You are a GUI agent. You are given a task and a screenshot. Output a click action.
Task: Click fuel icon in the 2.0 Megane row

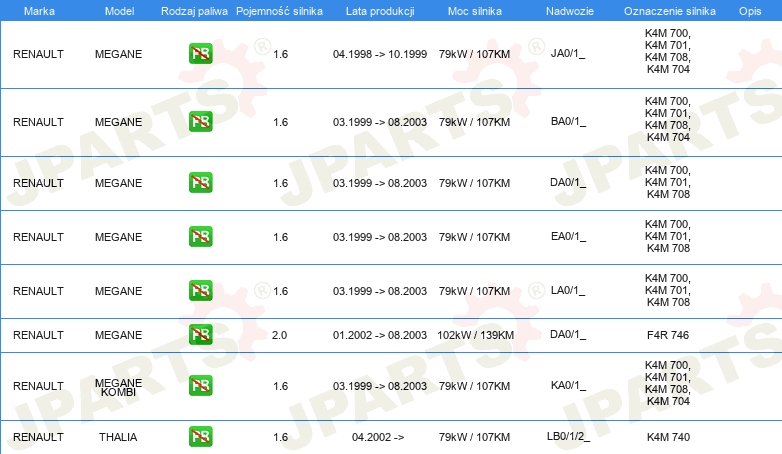tap(201, 334)
